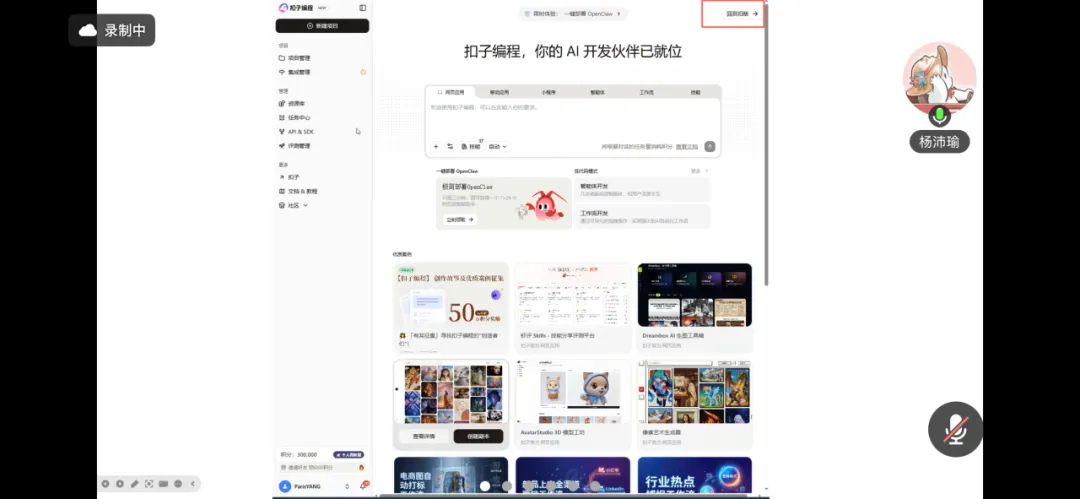Screen dimensions: 1080x499
Task: Open API & SDK in sidebar
Action: click(x=296, y=132)
